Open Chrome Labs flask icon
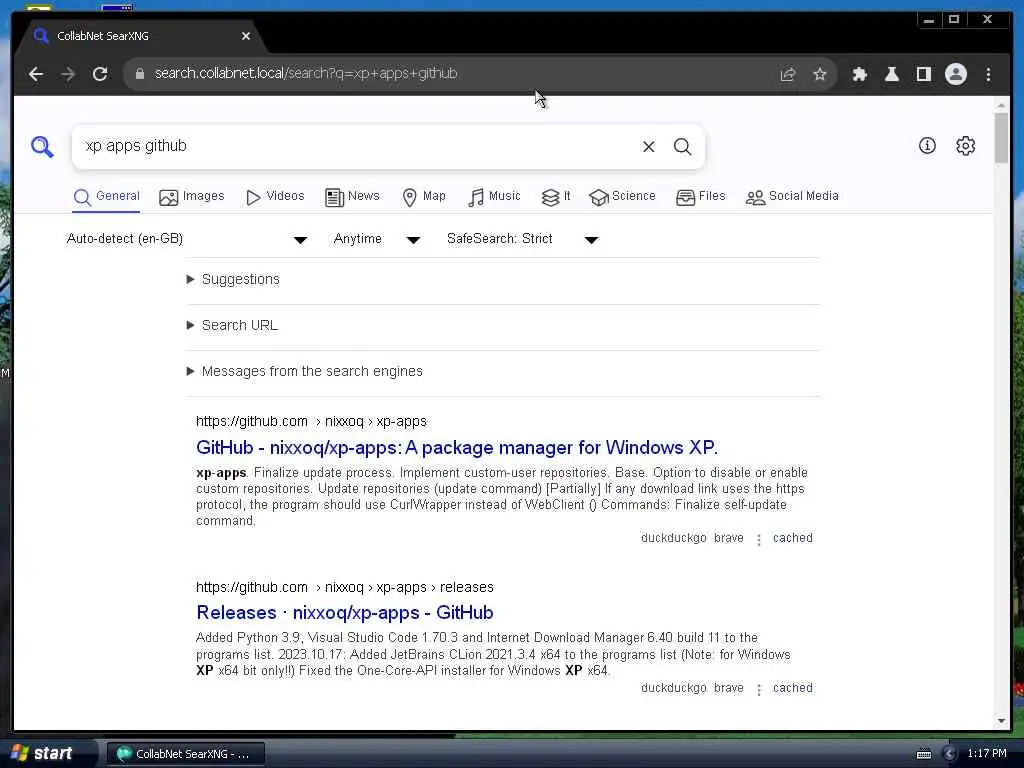Screen dimensions: 1024x768 (x=891, y=74)
